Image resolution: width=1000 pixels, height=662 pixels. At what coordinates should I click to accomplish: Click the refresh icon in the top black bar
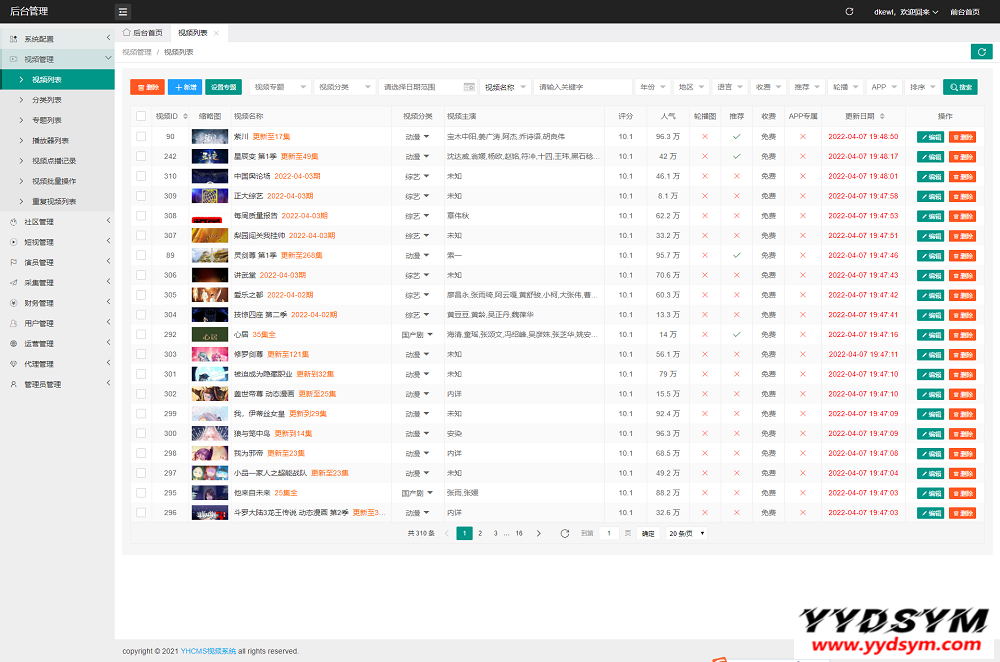click(x=849, y=12)
